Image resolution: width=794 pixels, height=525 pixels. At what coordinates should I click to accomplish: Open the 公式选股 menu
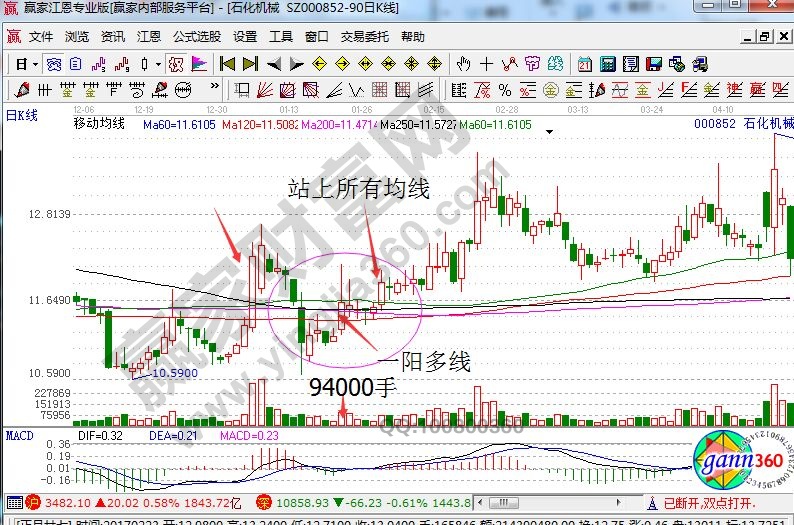[197, 37]
